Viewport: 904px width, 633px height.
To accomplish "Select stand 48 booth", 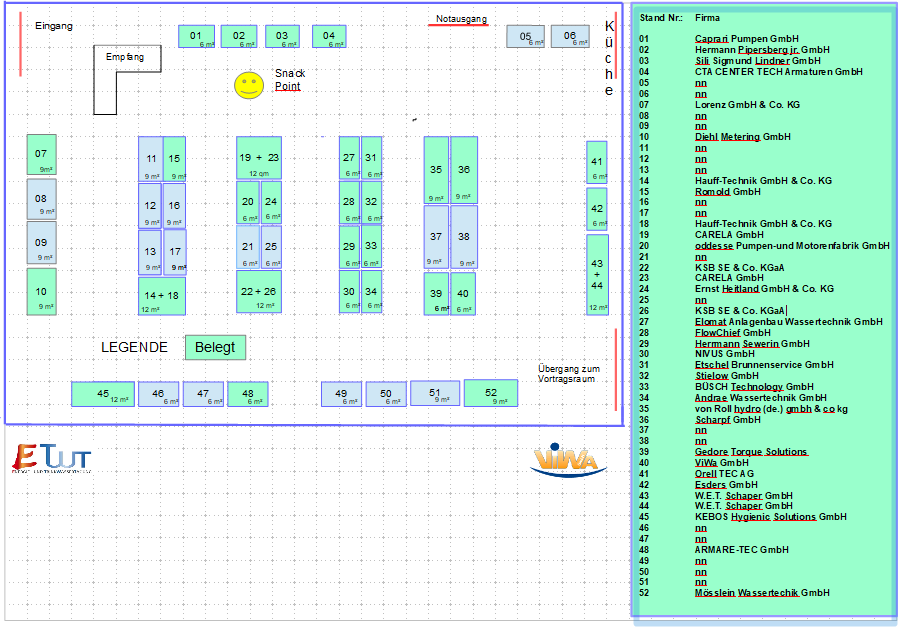I will click(248, 394).
